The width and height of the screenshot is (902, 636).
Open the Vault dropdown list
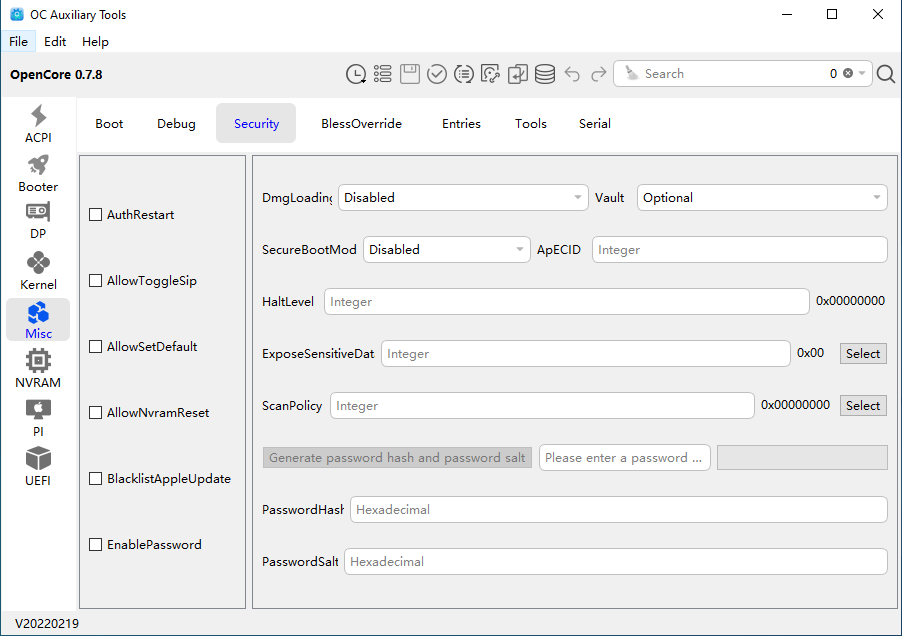[x=761, y=198]
